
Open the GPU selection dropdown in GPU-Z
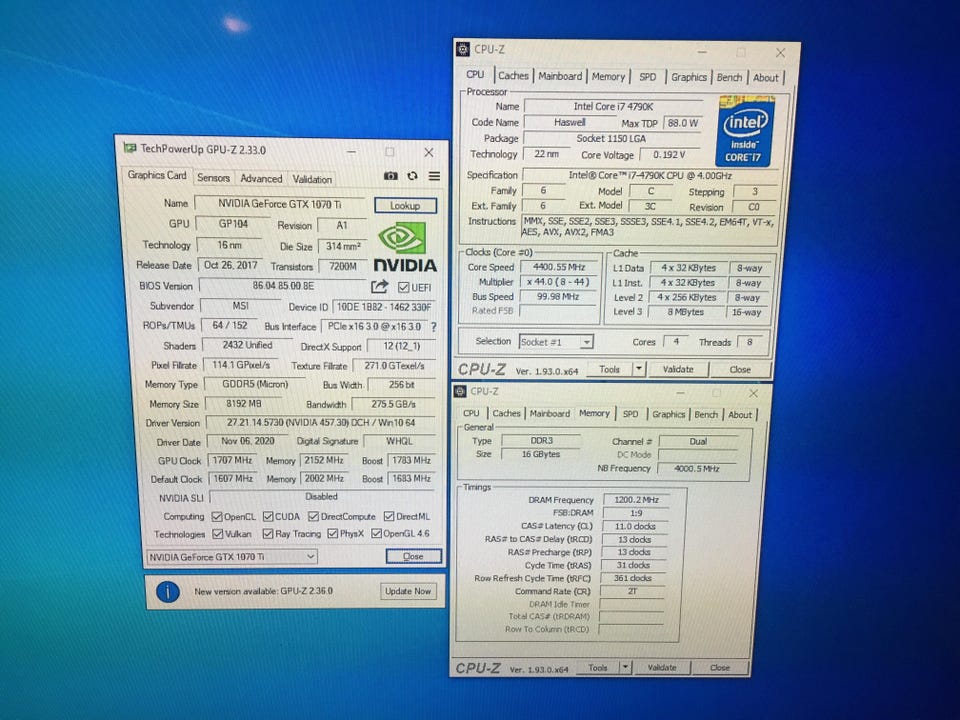coord(232,557)
